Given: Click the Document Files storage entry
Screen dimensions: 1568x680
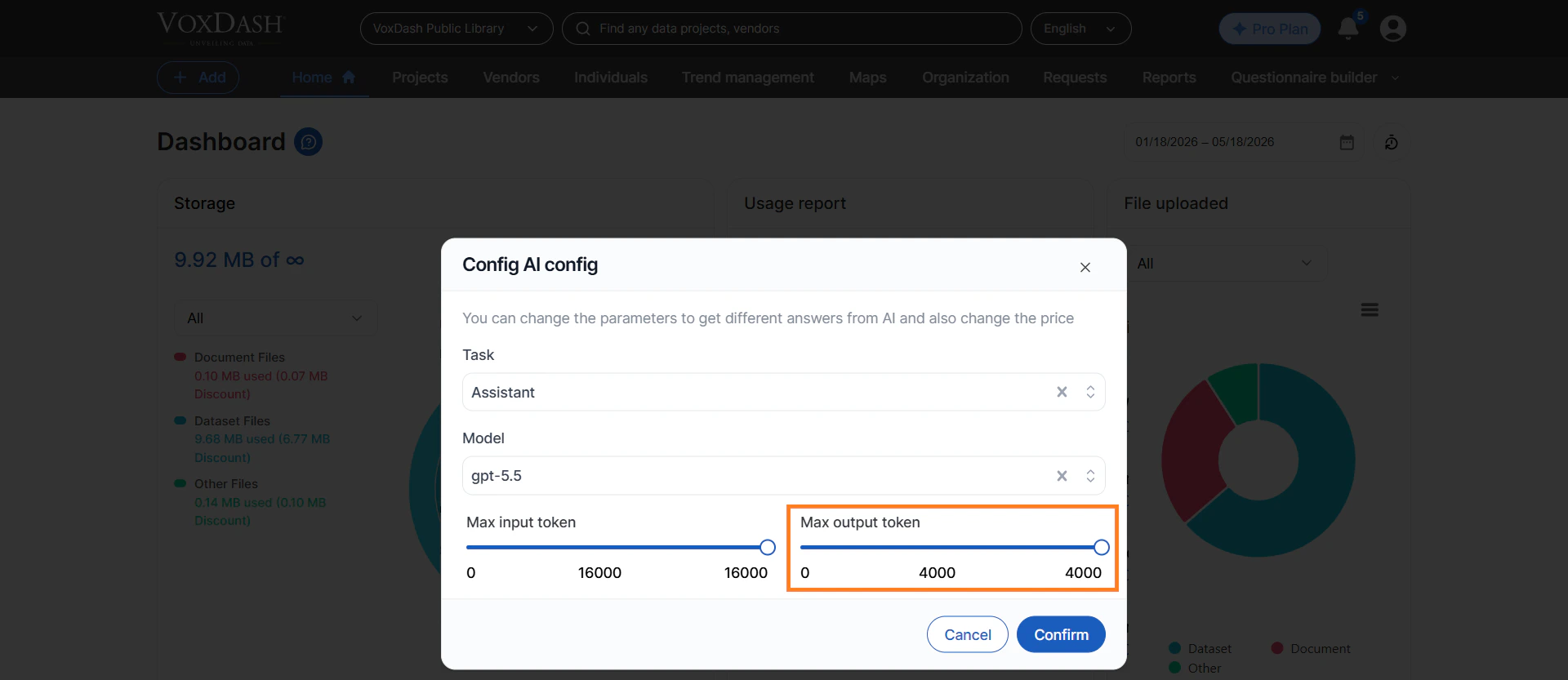Looking at the screenshot, I should pyautogui.click(x=253, y=376).
